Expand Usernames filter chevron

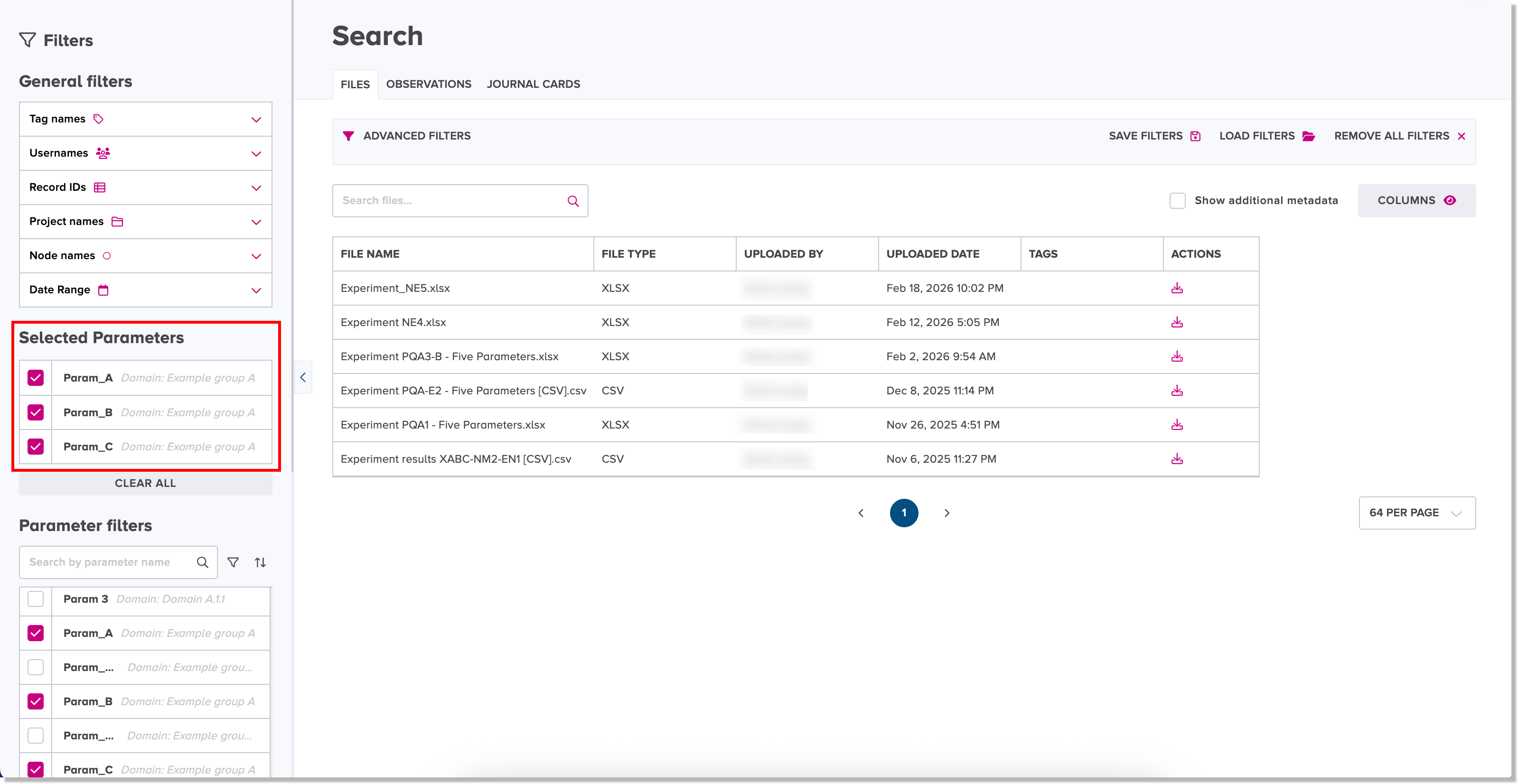[x=256, y=154]
